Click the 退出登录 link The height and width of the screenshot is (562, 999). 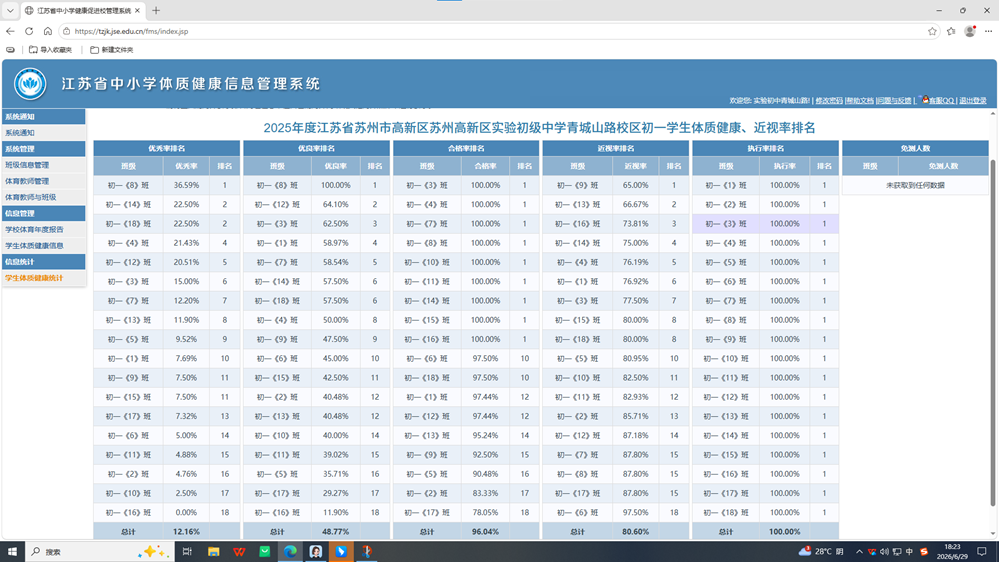point(973,101)
